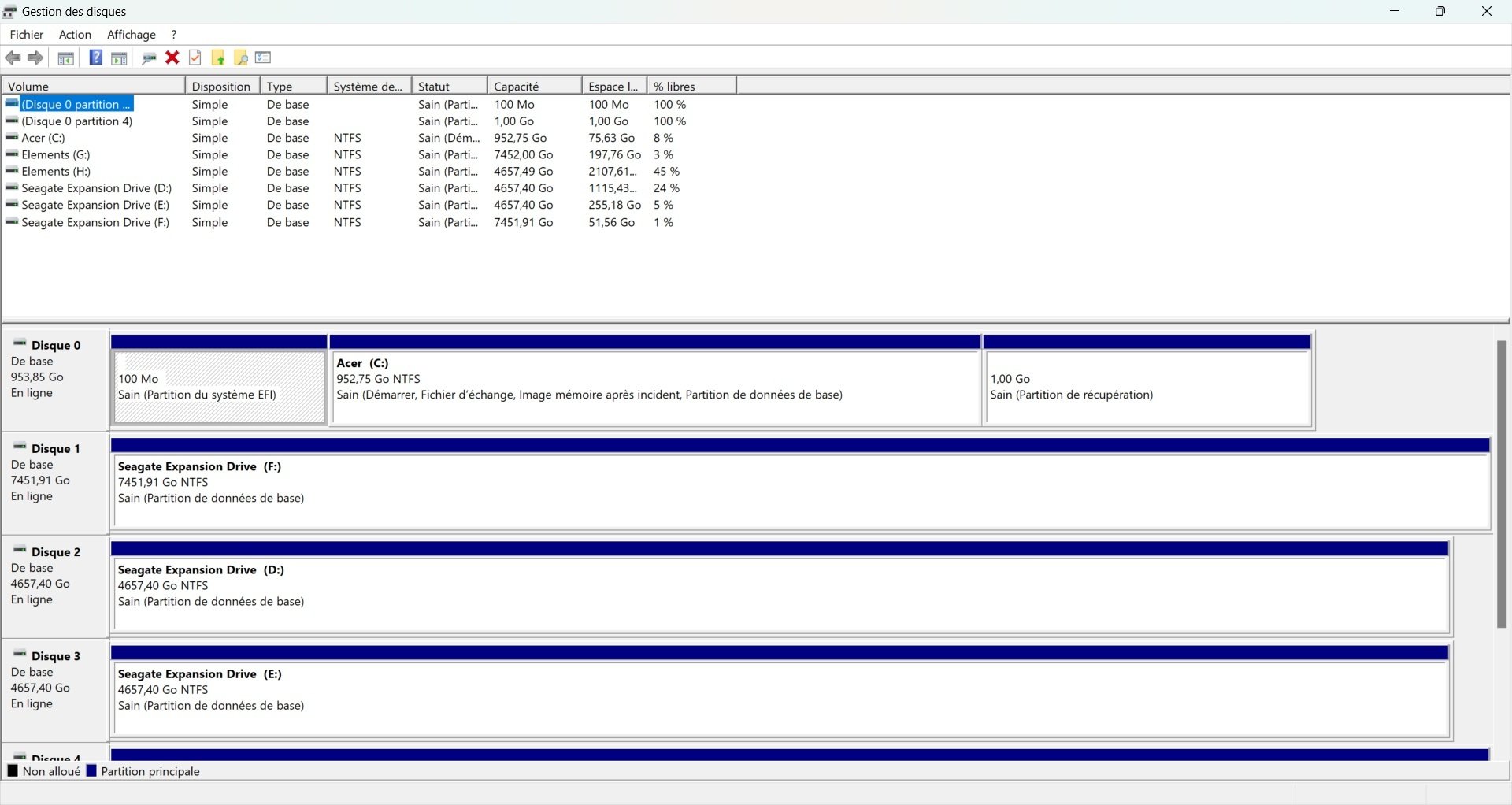Click the Gestion des disques title bar icon

(10, 11)
